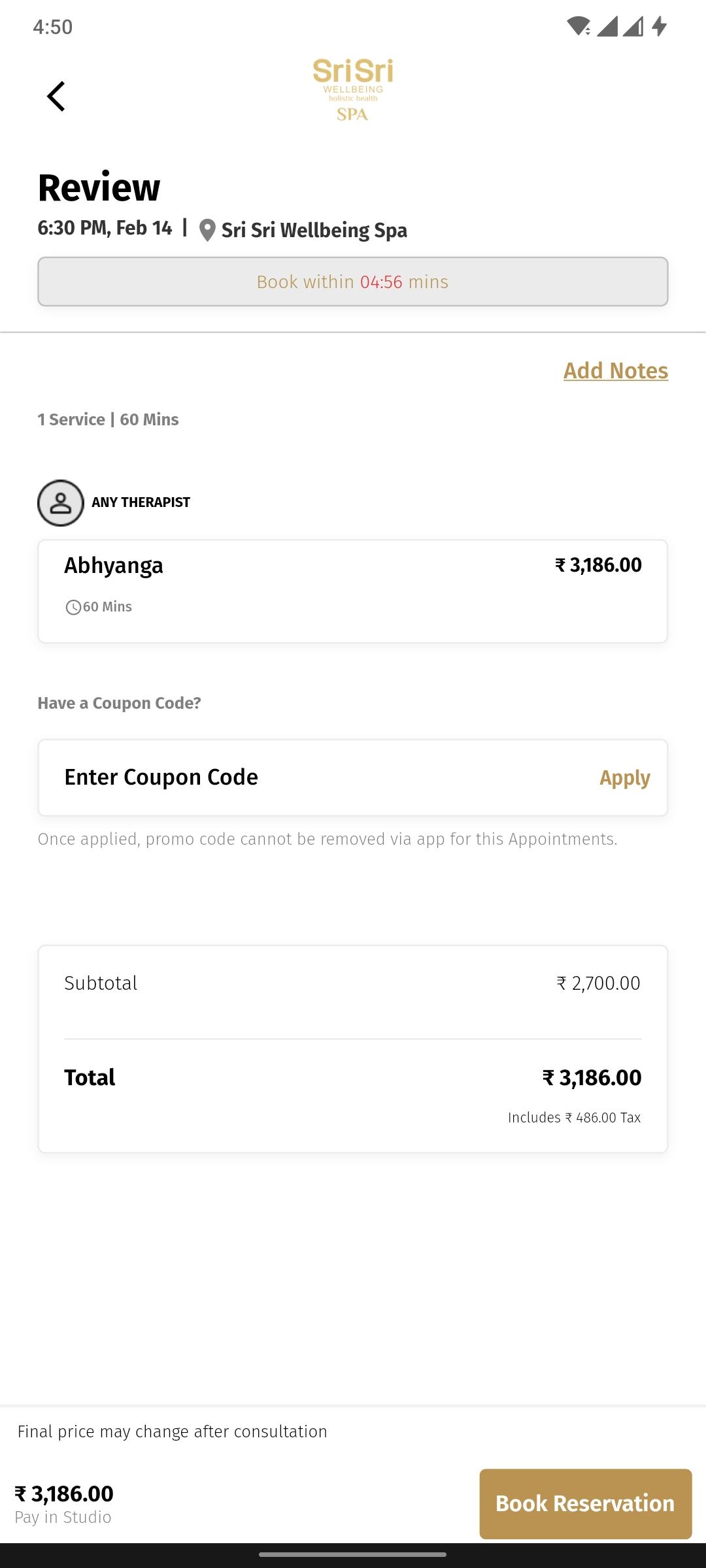Select the Abhyanga service card
This screenshot has height=1568, width=706.
(x=353, y=591)
